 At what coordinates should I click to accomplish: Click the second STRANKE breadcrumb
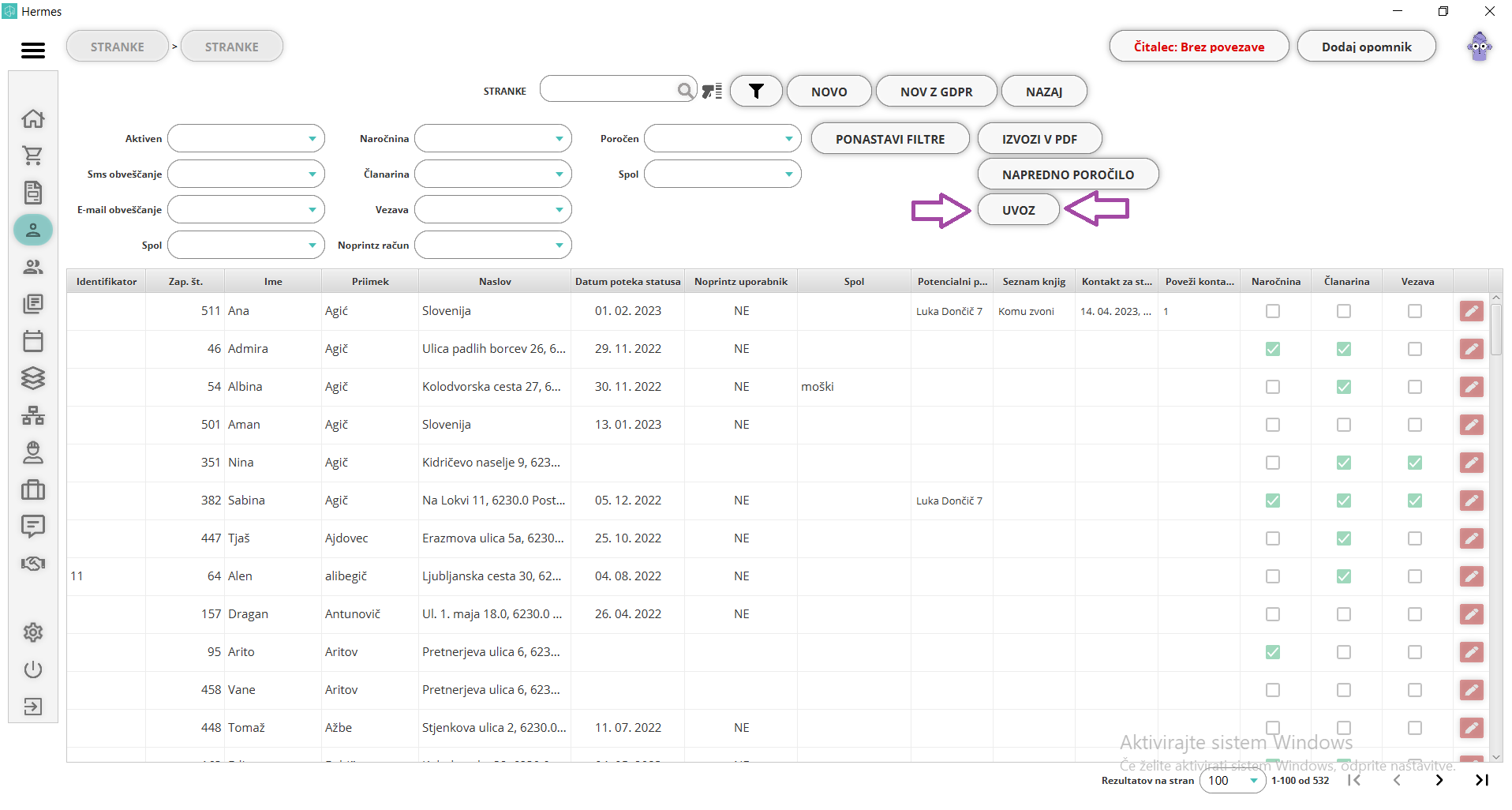[x=232, y=47]
